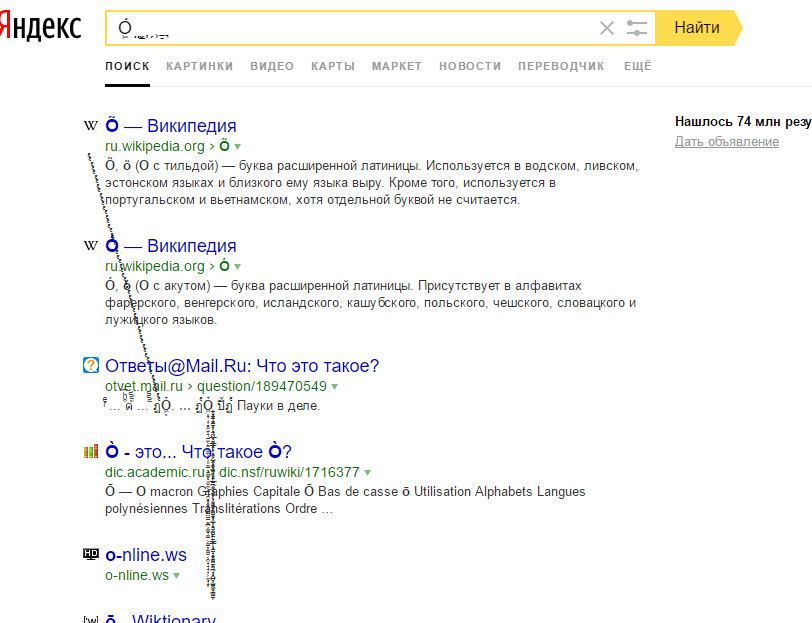Viewport: 812px width, 623px height.
Task: Select the Поиск tab
Action: (127, 66)
